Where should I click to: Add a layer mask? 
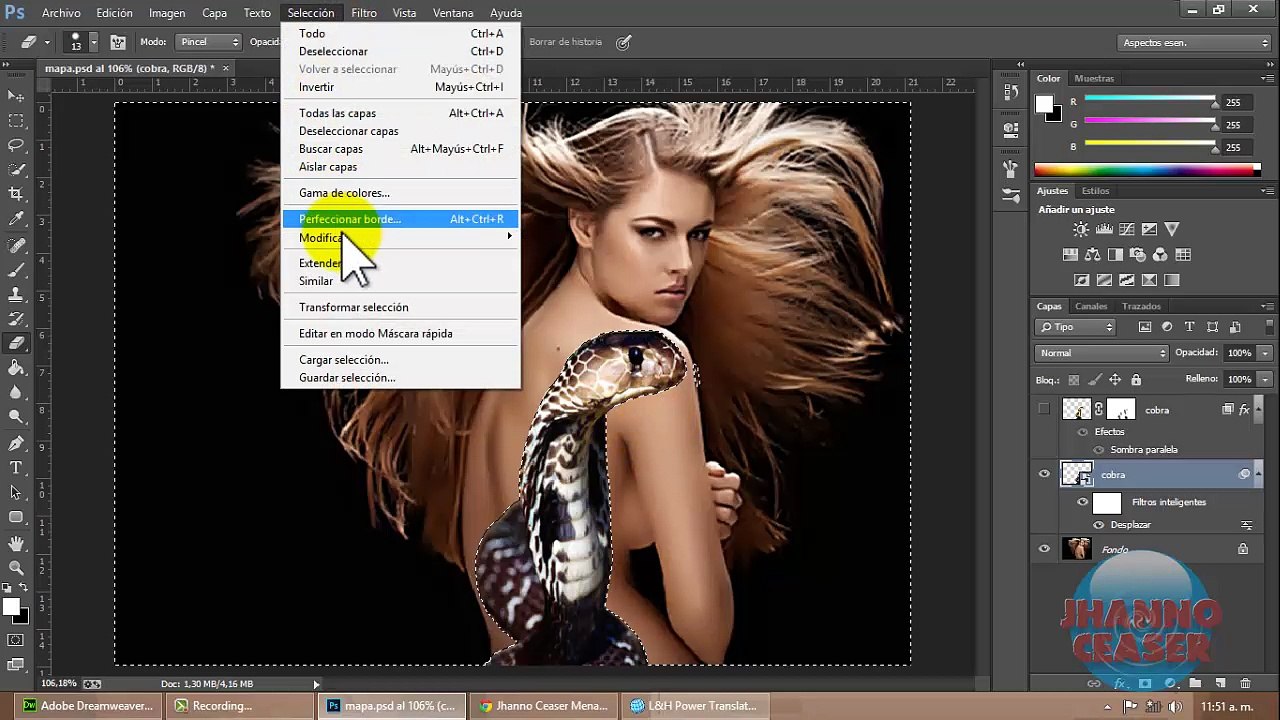1145,684
